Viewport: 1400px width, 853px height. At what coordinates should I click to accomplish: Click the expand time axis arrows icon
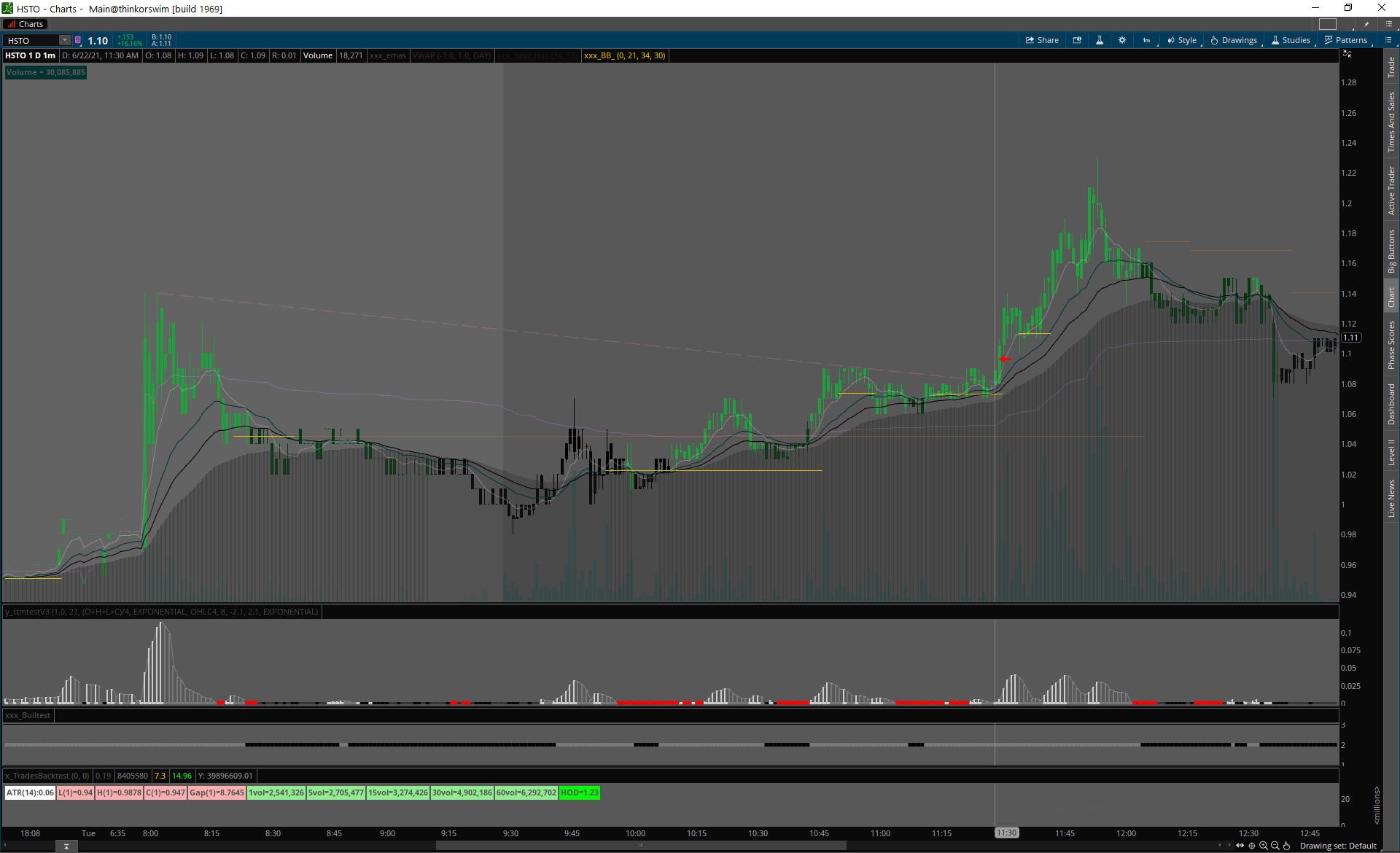click(x=1240, y=846)
